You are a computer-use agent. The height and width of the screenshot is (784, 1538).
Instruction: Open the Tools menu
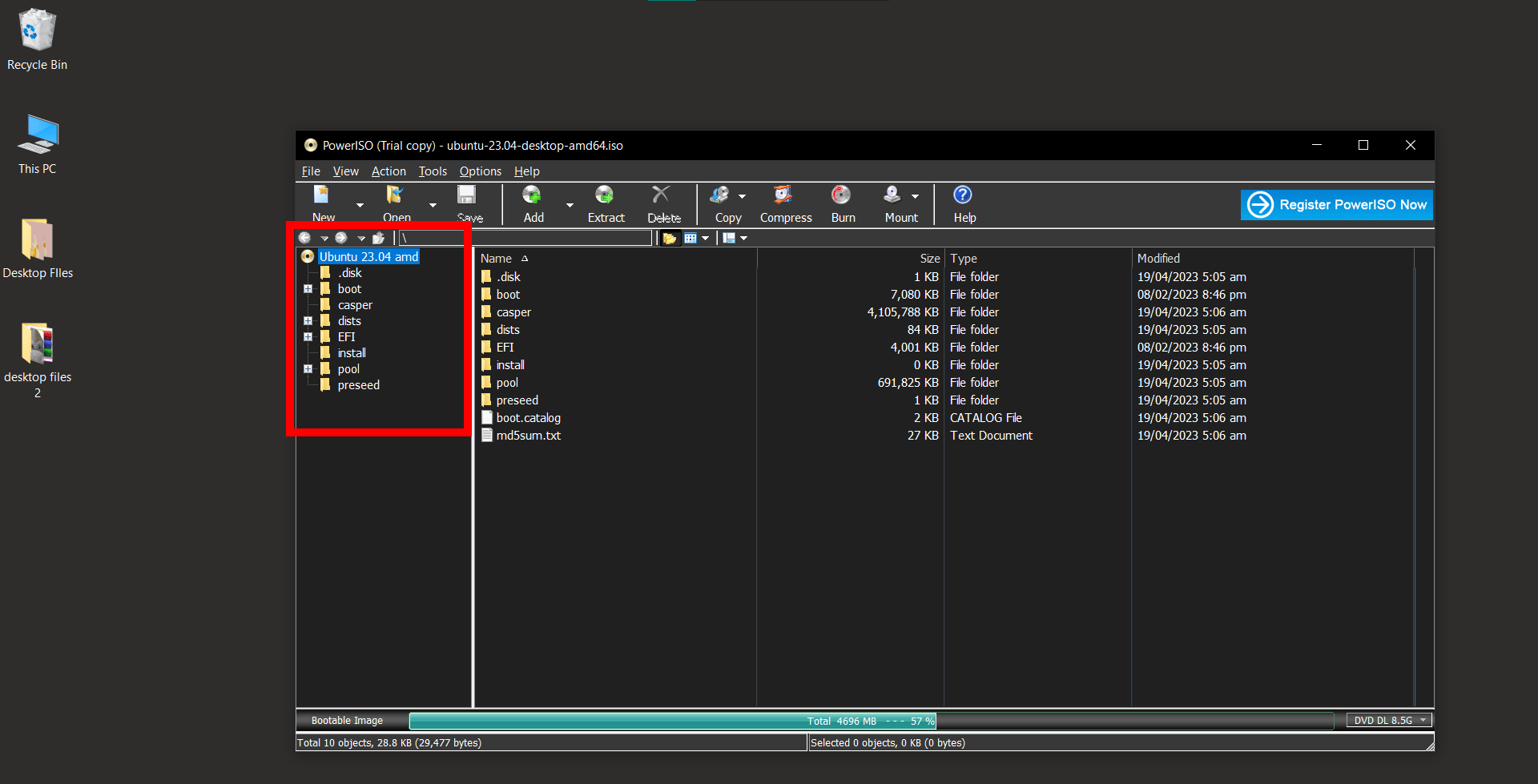(433, 171)
